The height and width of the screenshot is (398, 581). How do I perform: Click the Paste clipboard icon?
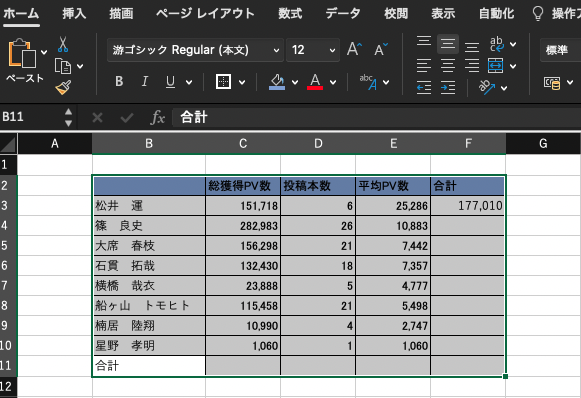22,54
